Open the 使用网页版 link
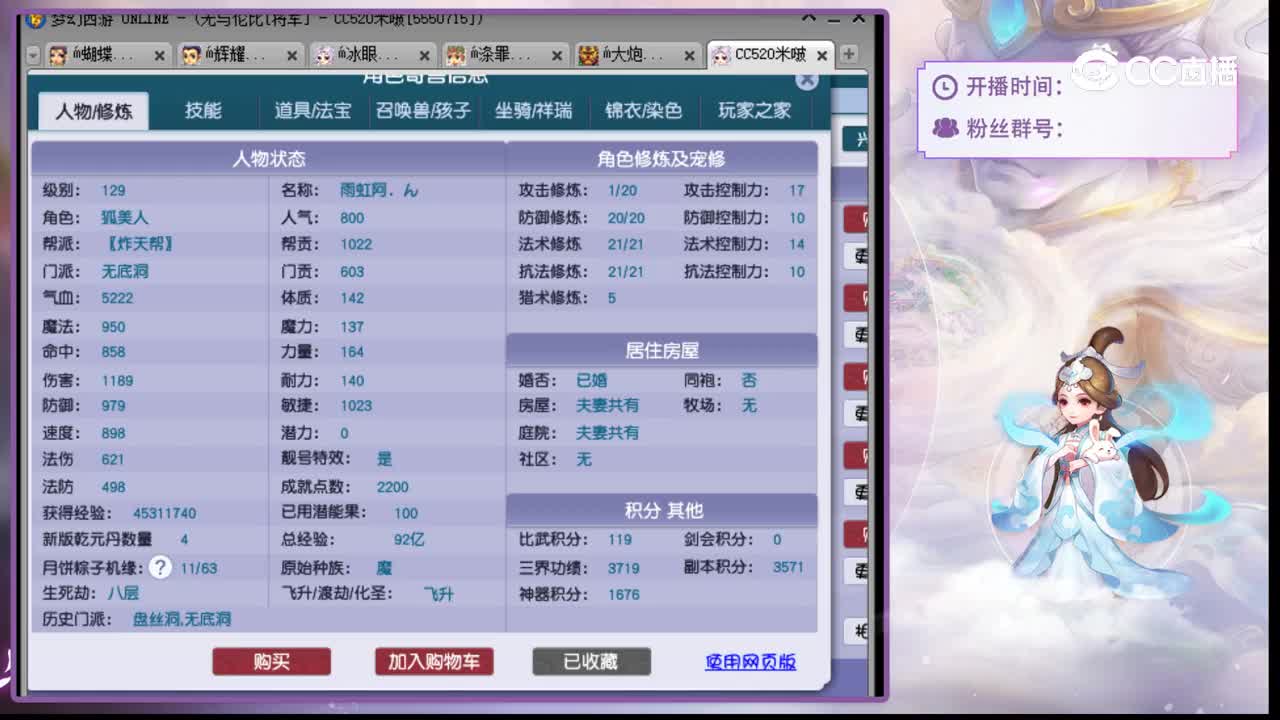The height and width of the screenshot is (720, 1280). (x=750, y=662)
